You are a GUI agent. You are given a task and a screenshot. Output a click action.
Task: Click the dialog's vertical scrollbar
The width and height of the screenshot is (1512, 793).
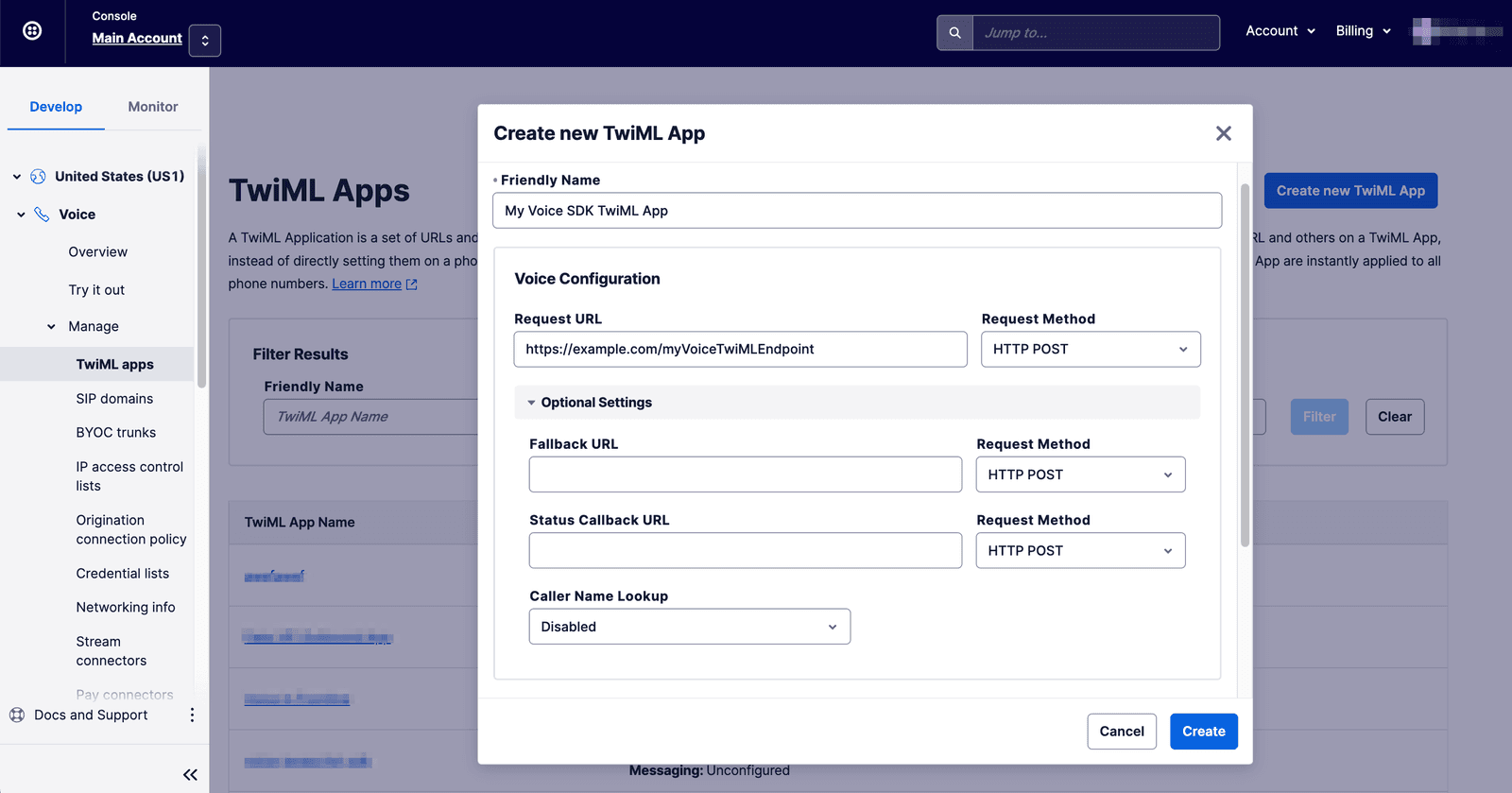(x=1245, y=364)
